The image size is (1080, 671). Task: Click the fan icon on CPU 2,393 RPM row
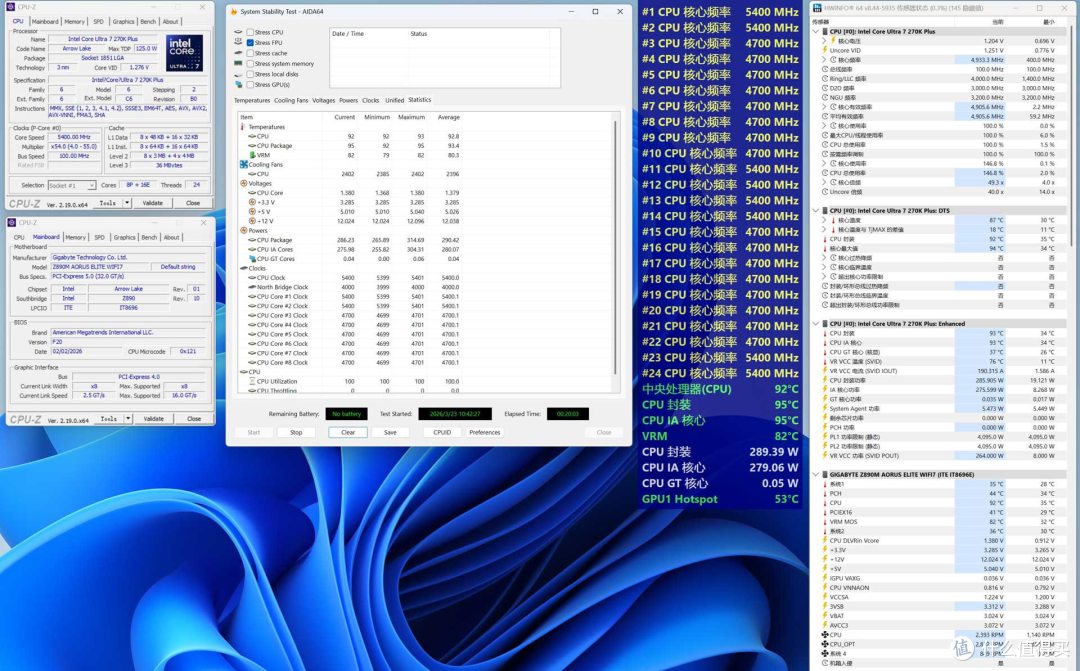click(x=824, y=634)
